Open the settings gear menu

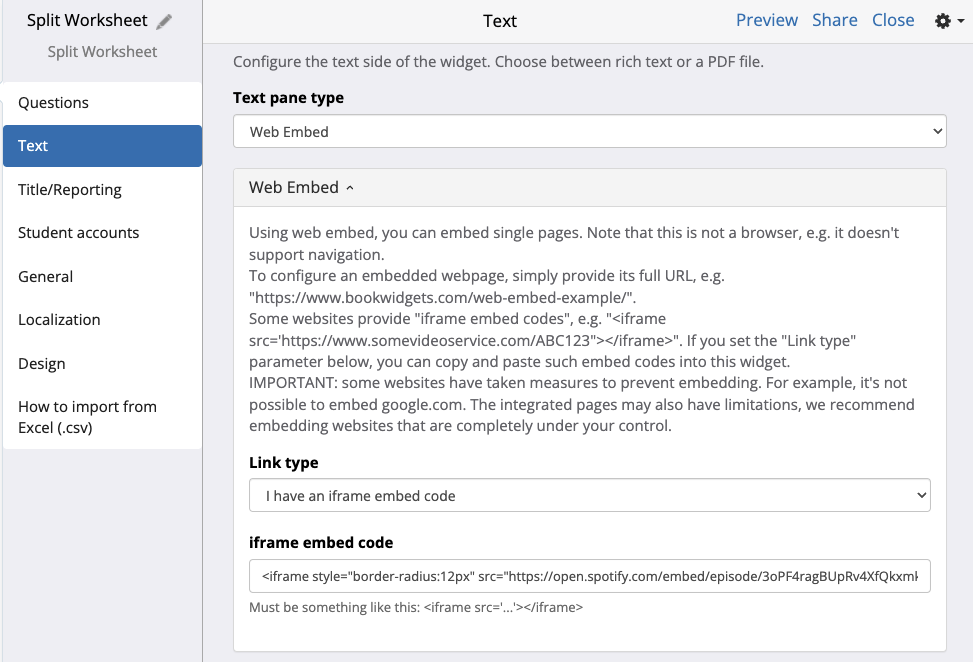(943, 21)
